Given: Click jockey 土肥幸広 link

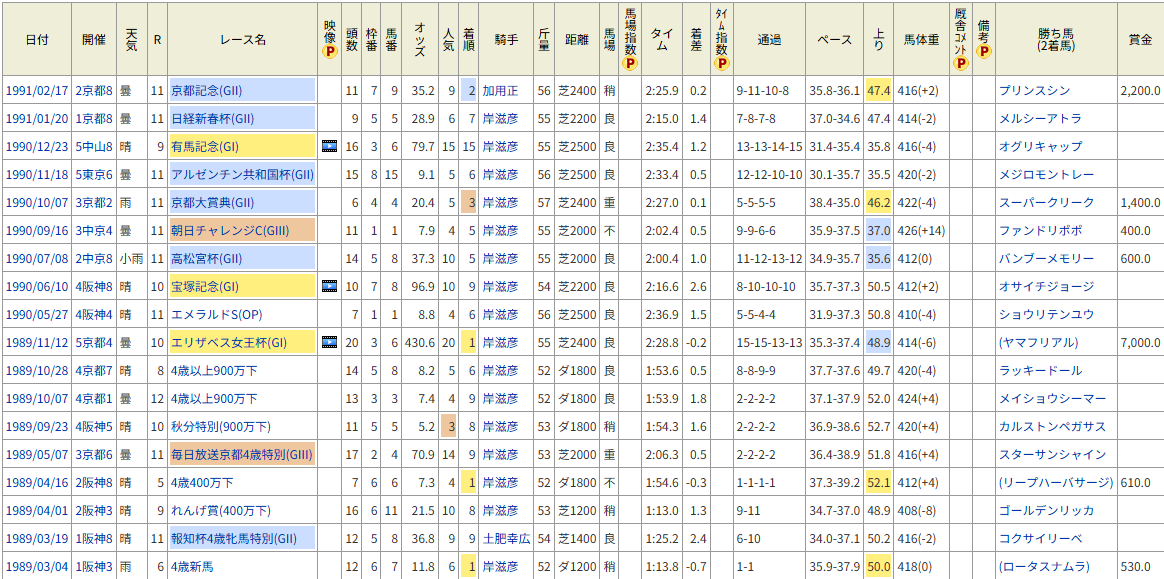Looking at the screenshot, I should pyautogui.click(x=506, y=539).
